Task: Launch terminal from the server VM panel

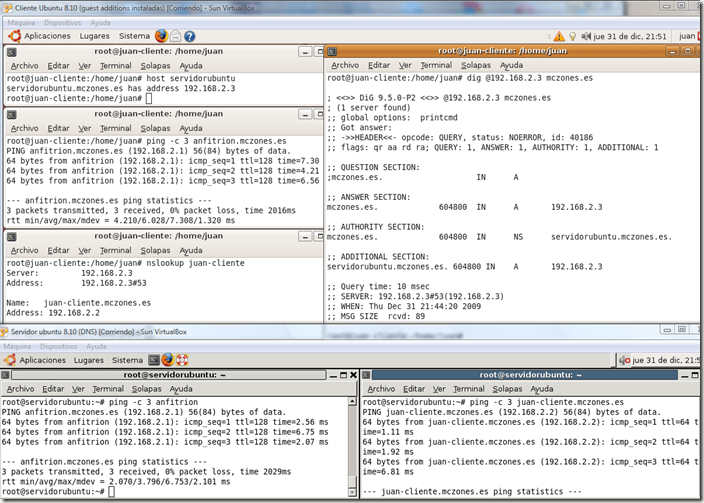Action: click(x=154, y=360)
